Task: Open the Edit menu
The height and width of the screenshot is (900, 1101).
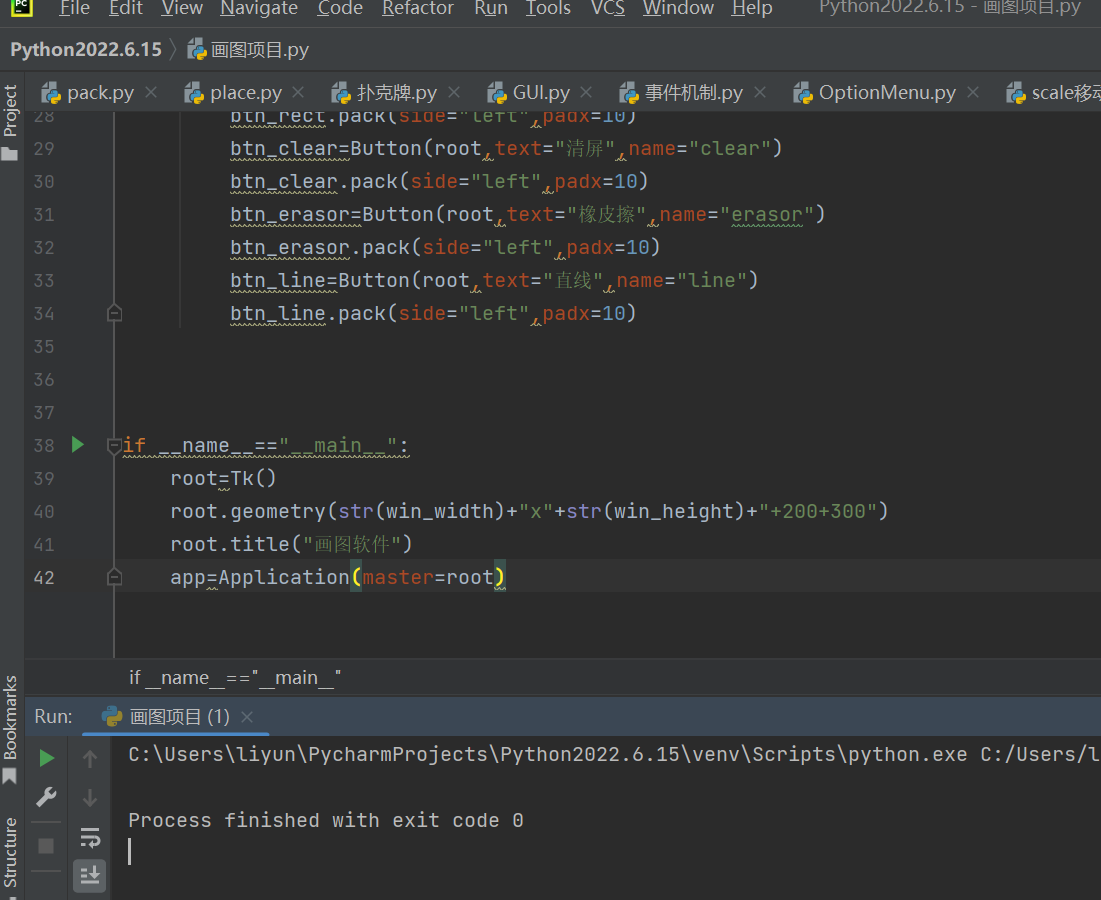Action: click(x=126, y=8)
